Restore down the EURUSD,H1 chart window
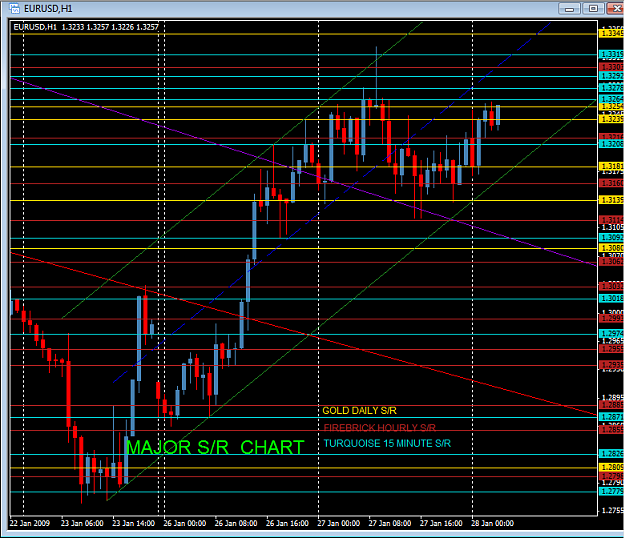 coord(593,8)
